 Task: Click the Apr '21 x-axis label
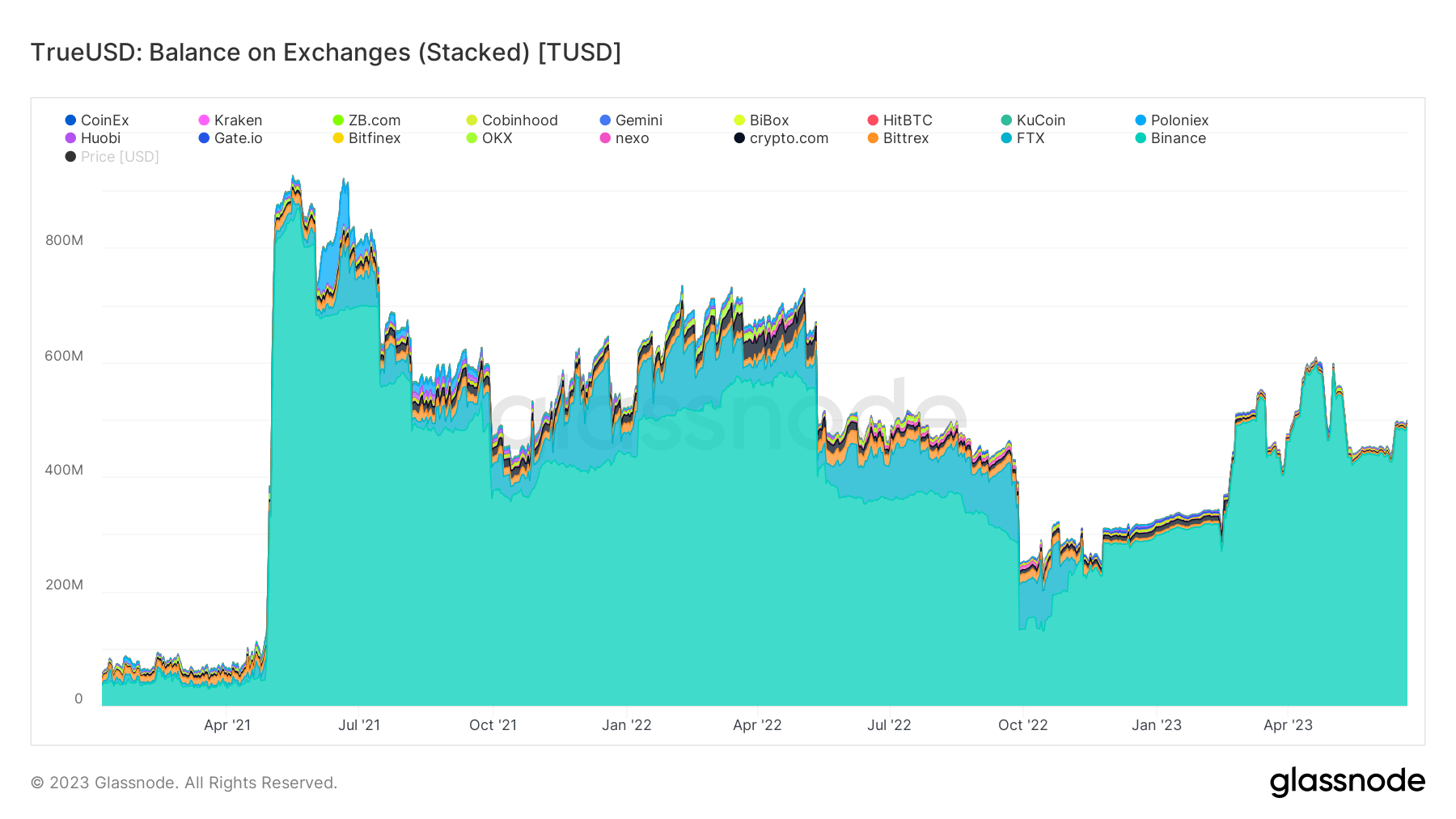click(x=227, y=725)
